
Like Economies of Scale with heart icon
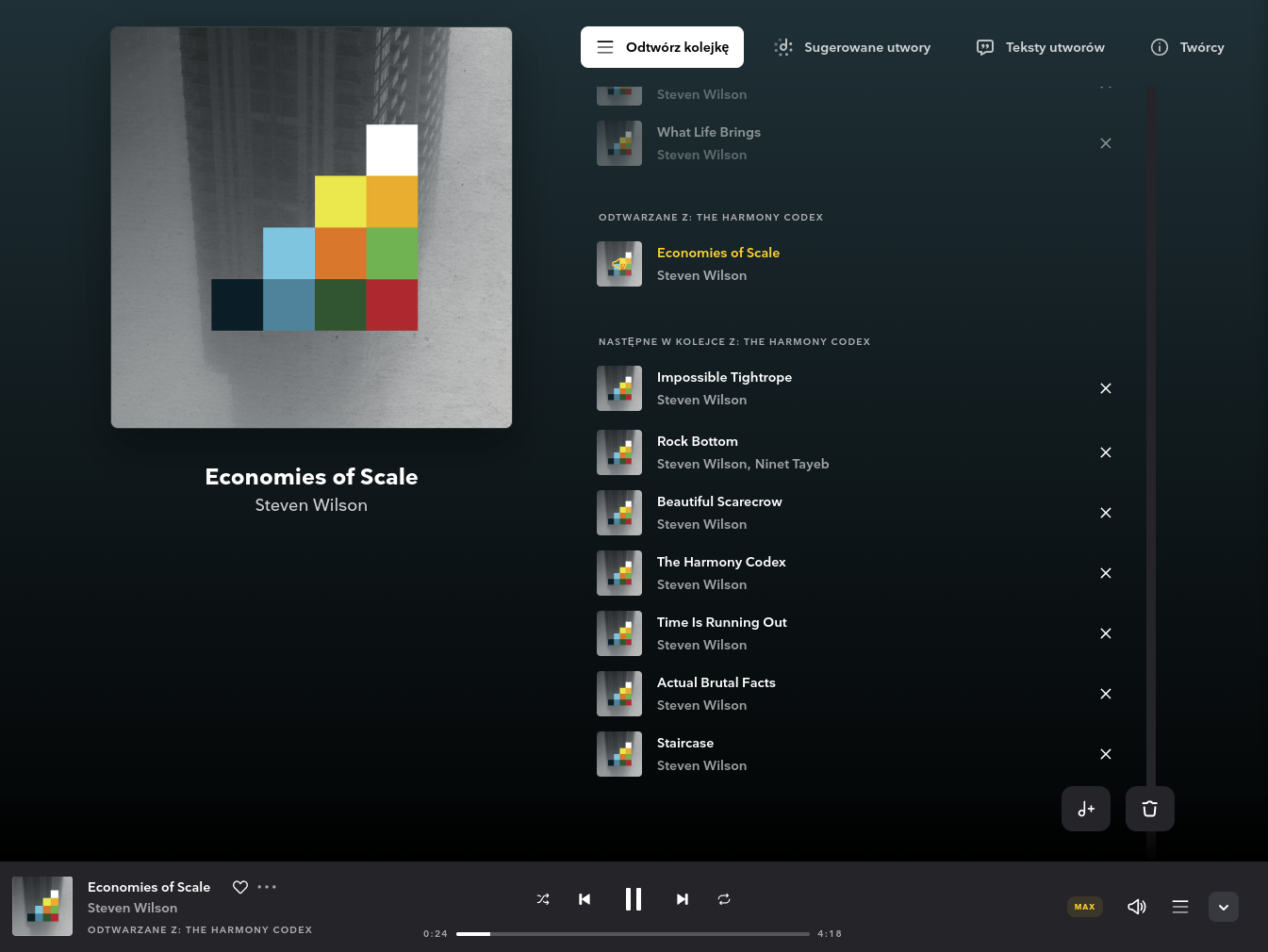[240, 887]
